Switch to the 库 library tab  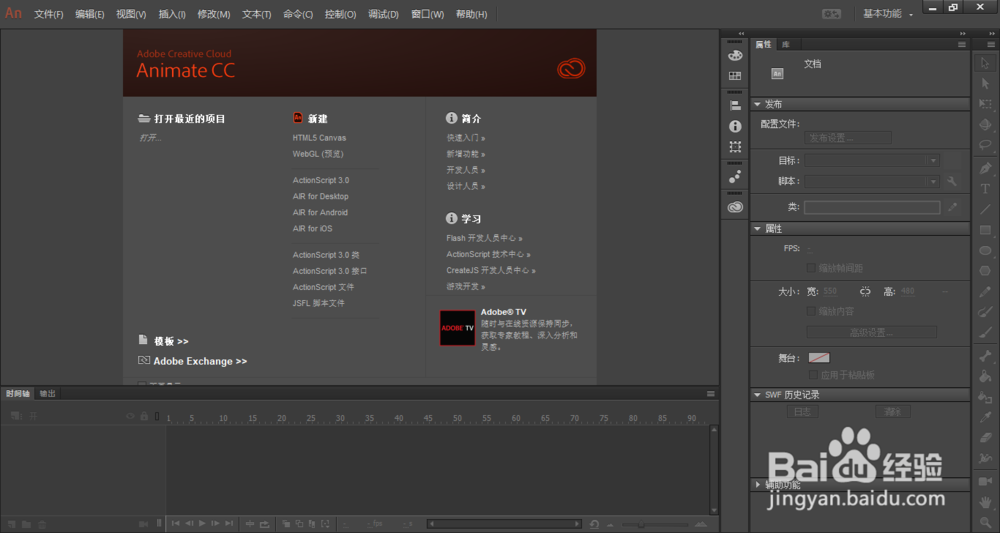pyautogui.click(x=786, y=45)
